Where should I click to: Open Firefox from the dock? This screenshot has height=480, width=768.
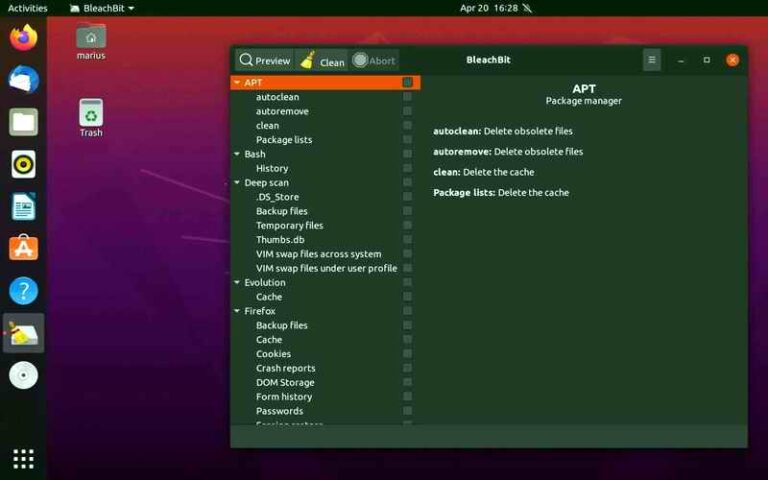(24, 38)
